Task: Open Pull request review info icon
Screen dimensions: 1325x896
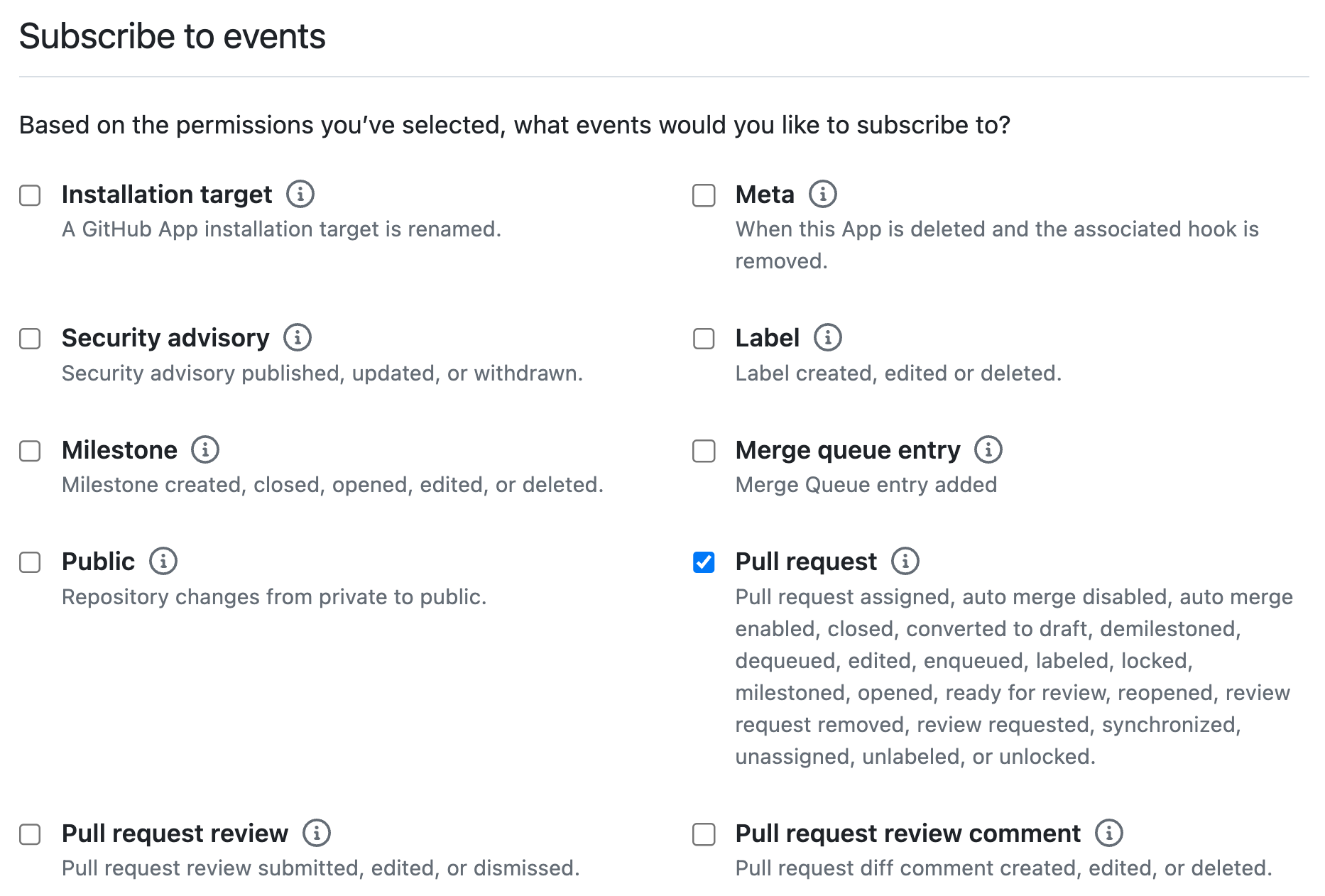Action: tap(317, 833)
